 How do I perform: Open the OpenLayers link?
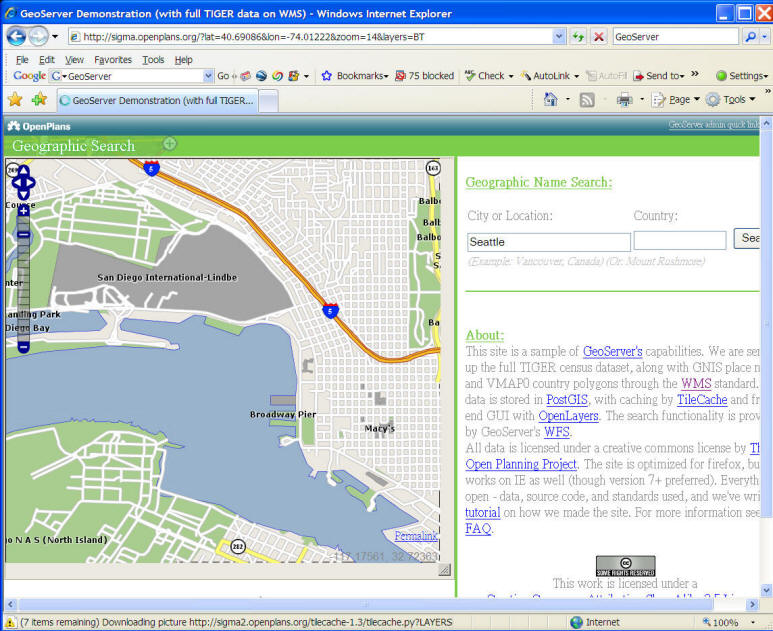tap(568, 416)
